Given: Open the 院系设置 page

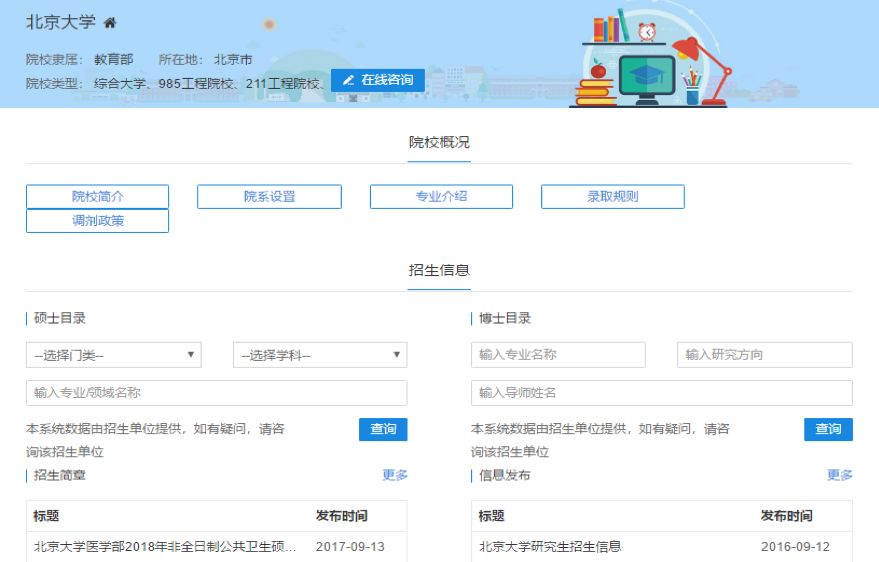Looking at the screenshot, I should (269, 197).
